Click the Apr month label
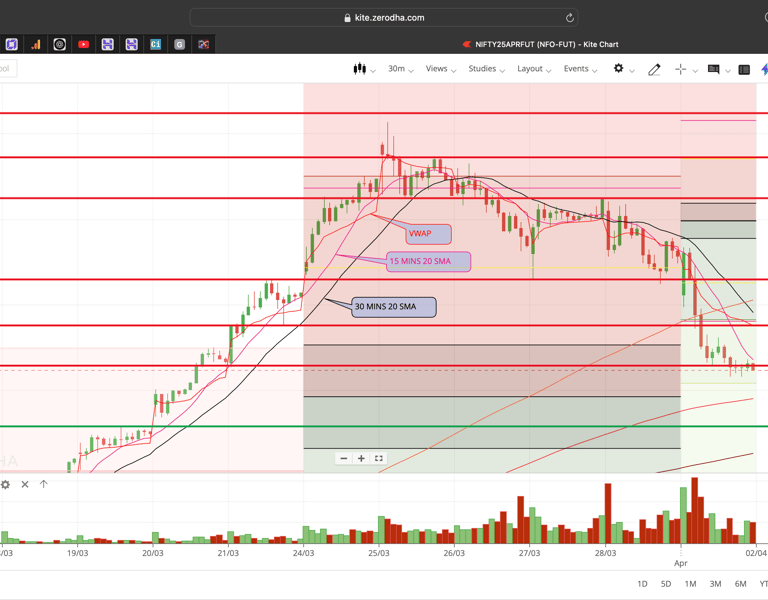This screenshot has height=600, width=768. click(x=681, y=563)
